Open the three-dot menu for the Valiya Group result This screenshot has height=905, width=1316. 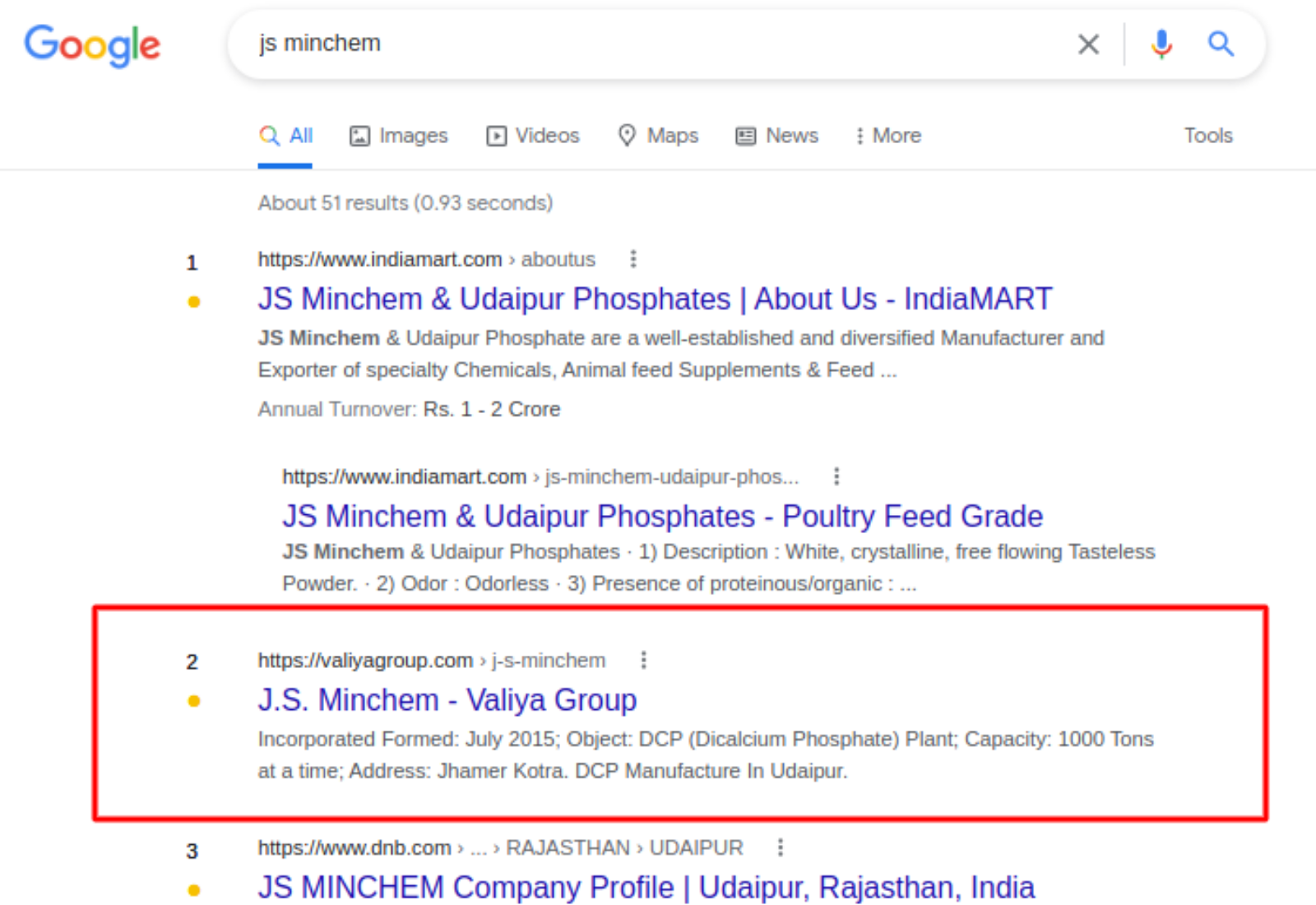coord(643,659)
